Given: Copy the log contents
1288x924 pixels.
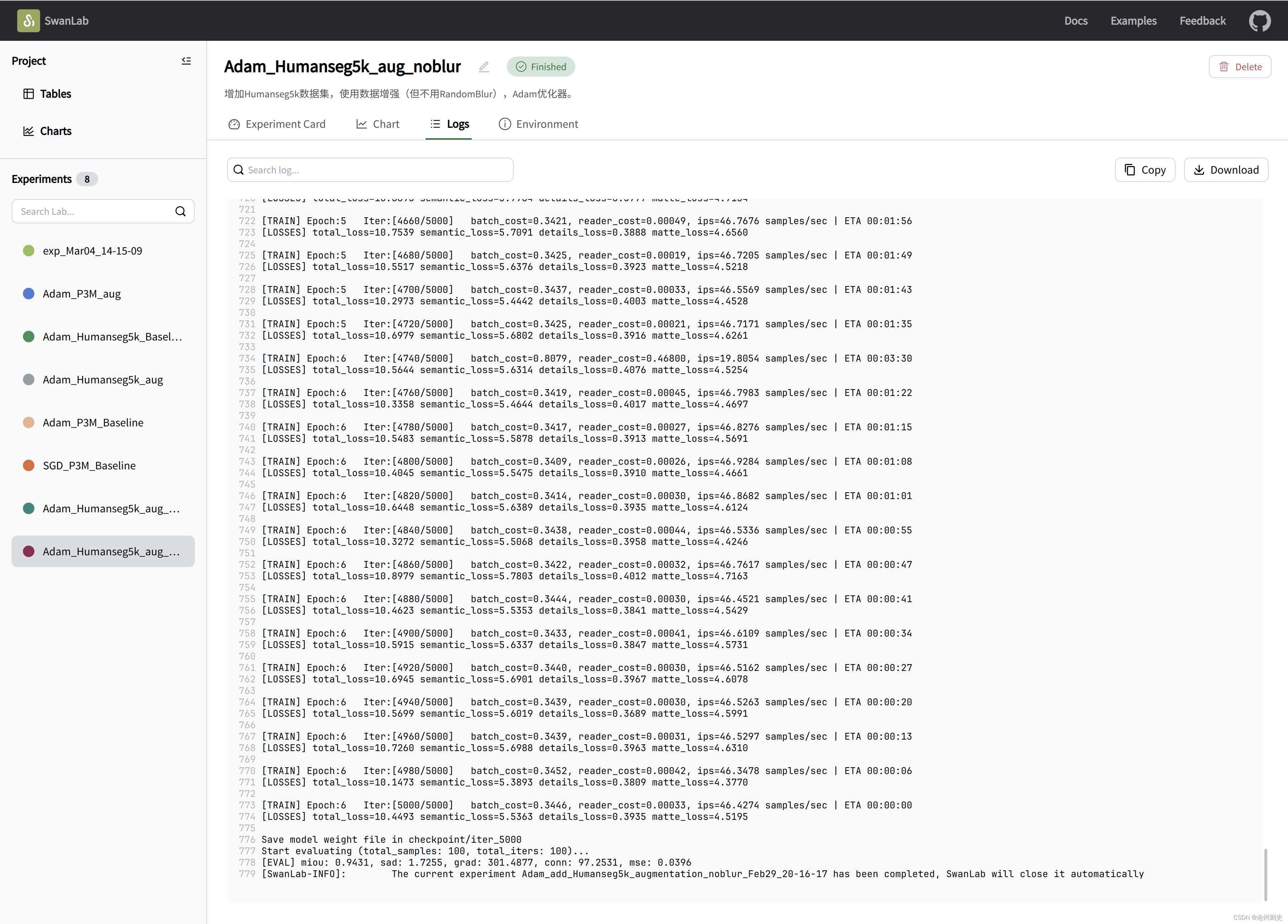Looking at the screenshot, I should tap(1144, 170).
